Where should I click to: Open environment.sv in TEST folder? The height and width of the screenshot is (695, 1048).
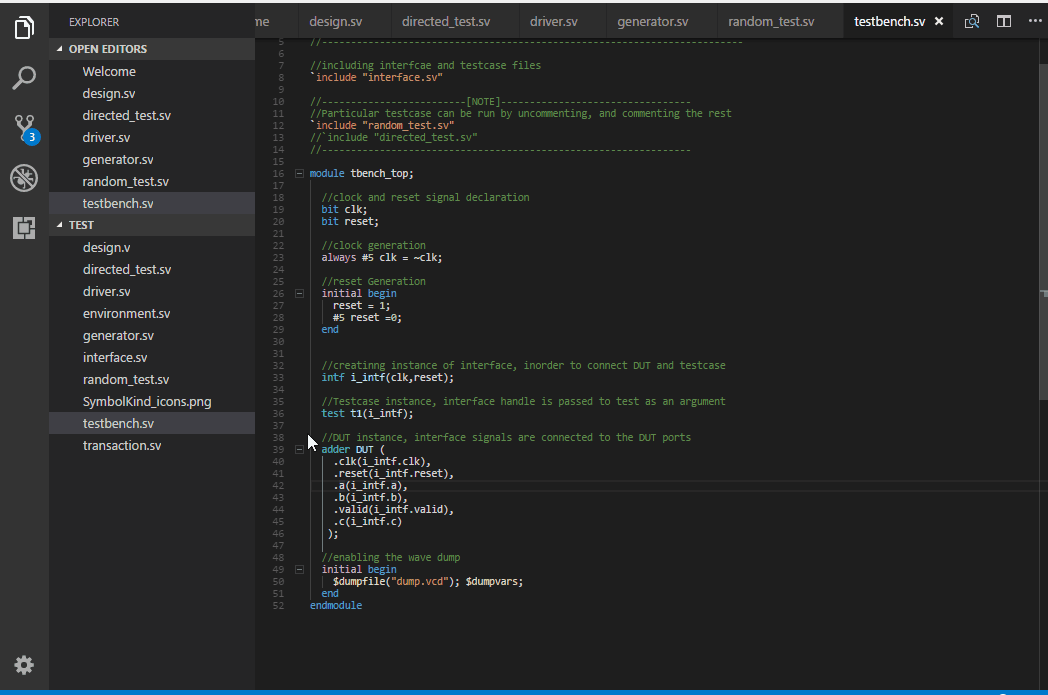click(x=152, y=313)
